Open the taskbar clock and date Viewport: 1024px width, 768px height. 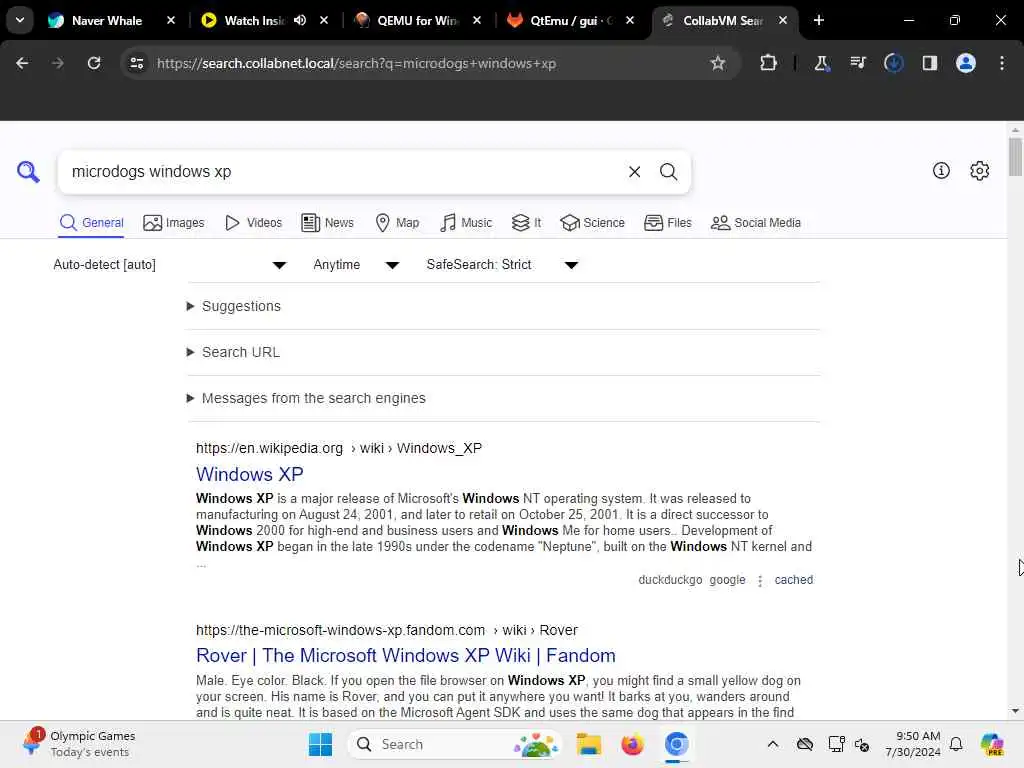coord(912,744)
